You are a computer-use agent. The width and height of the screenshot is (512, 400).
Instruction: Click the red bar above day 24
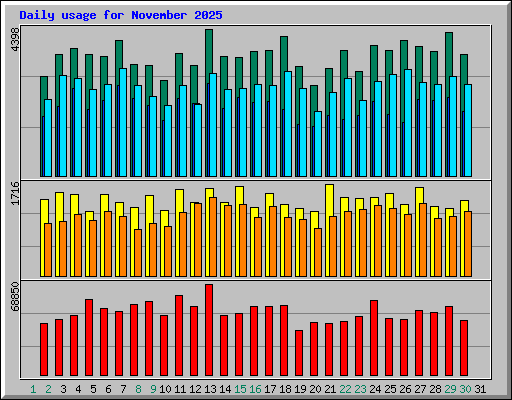coord(374,338)
